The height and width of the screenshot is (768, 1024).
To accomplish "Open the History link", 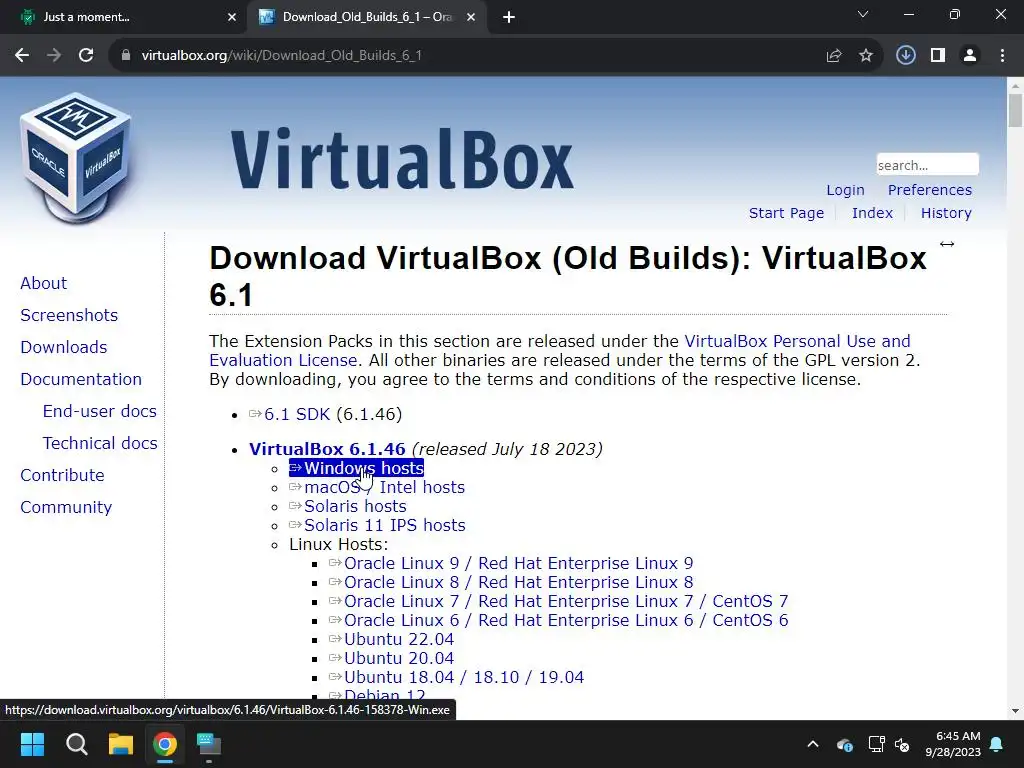I will (x=946, y=213).
